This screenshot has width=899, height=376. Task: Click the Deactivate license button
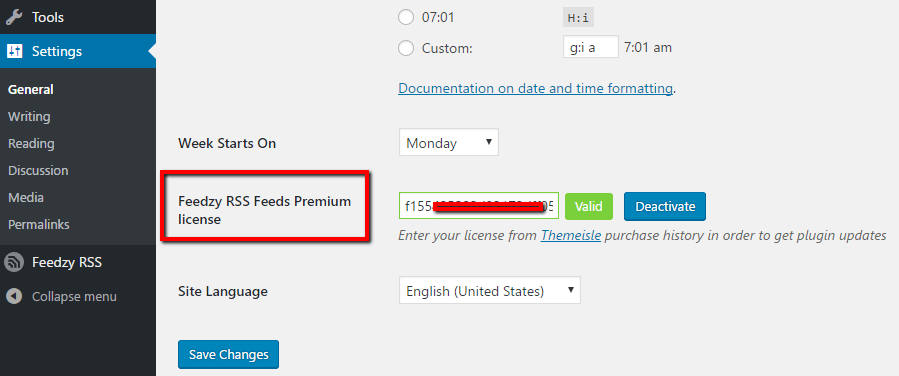(x=665, y=206)
